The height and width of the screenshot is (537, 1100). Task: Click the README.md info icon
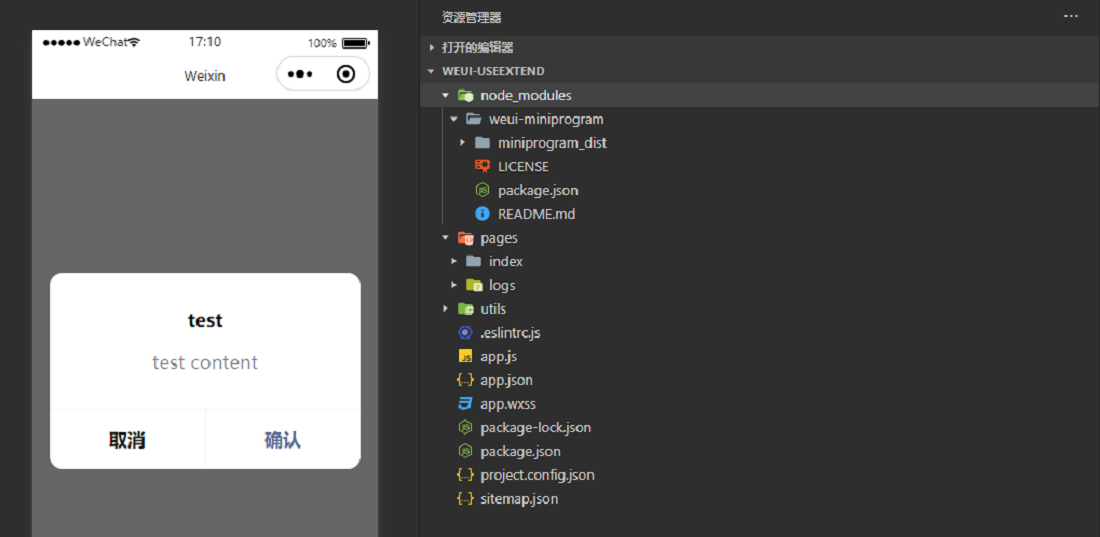[482, 214]
